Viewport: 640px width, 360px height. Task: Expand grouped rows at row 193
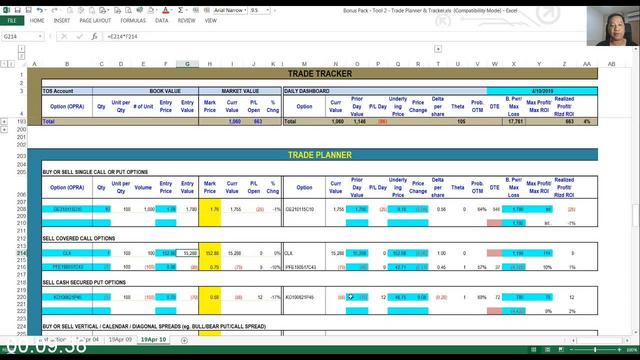tap(4, 121)
